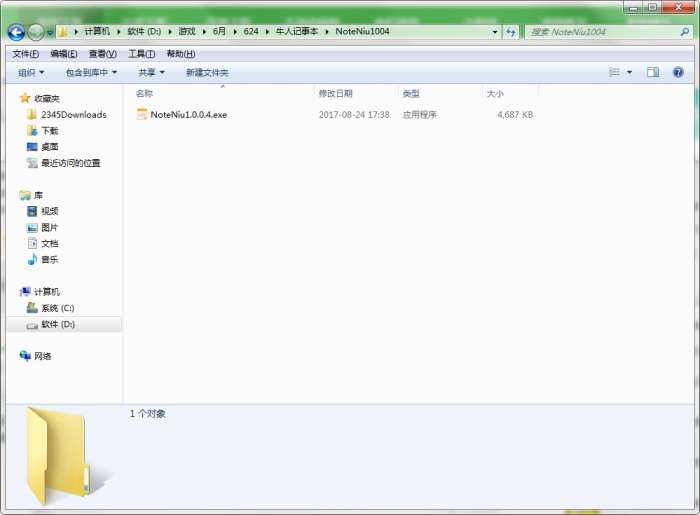This screenshot has width=700, height=515.
Task: Open 系统 (C:) drive
Action: coord(58,308)
